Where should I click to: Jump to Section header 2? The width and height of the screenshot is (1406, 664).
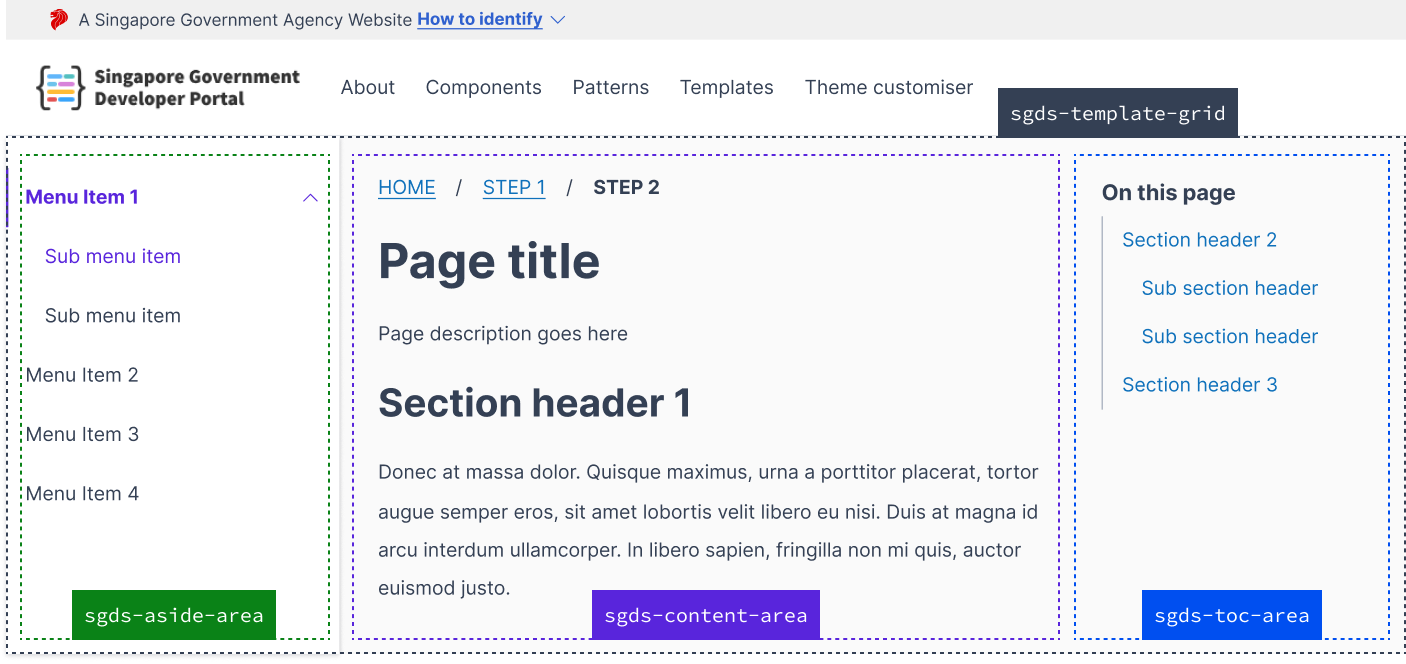[x=1199, y=240]
